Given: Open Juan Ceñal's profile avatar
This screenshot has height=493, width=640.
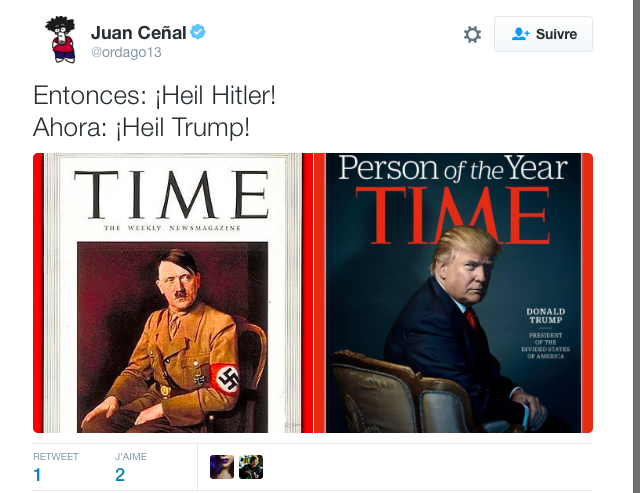Looking at the screenshot, I should [61, 40].
